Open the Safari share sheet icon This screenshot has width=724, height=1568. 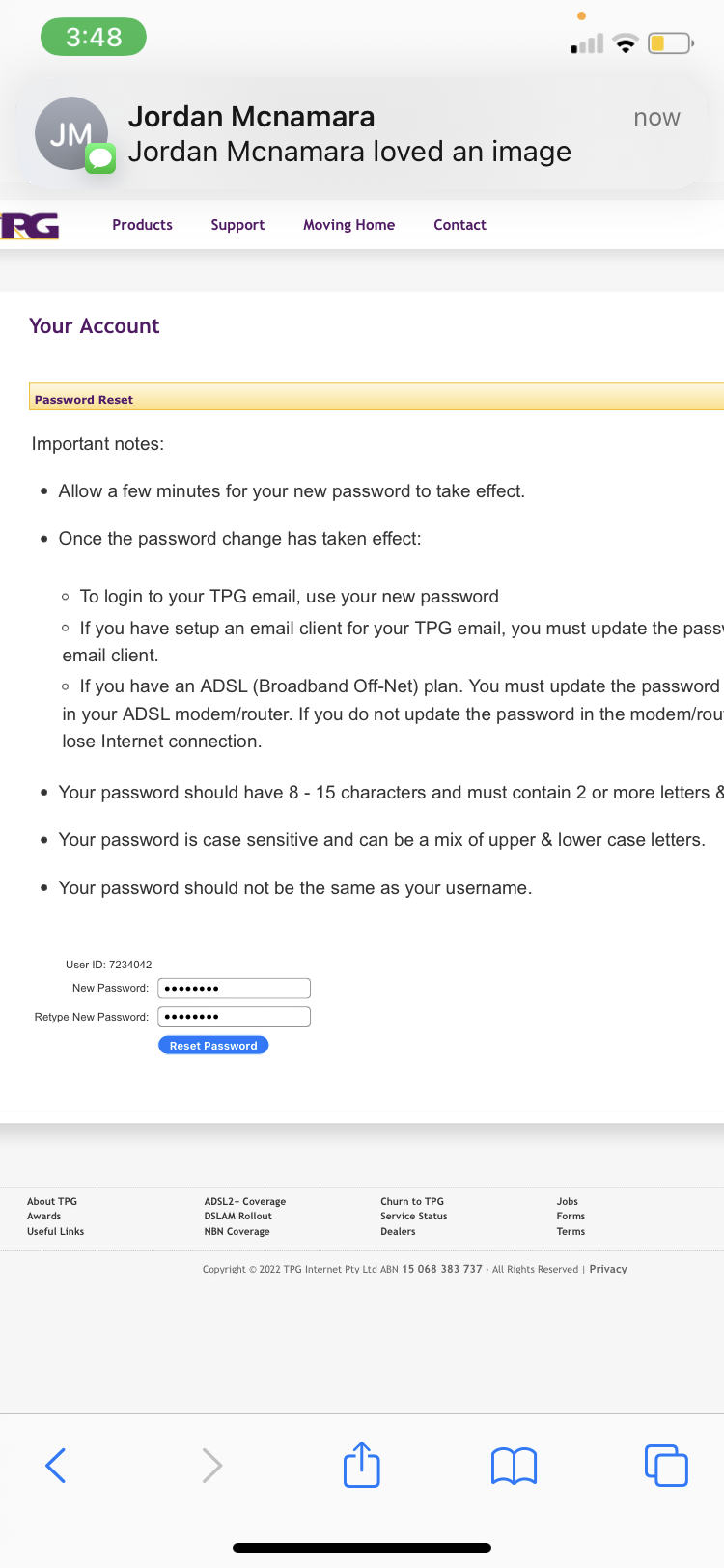362,1464
